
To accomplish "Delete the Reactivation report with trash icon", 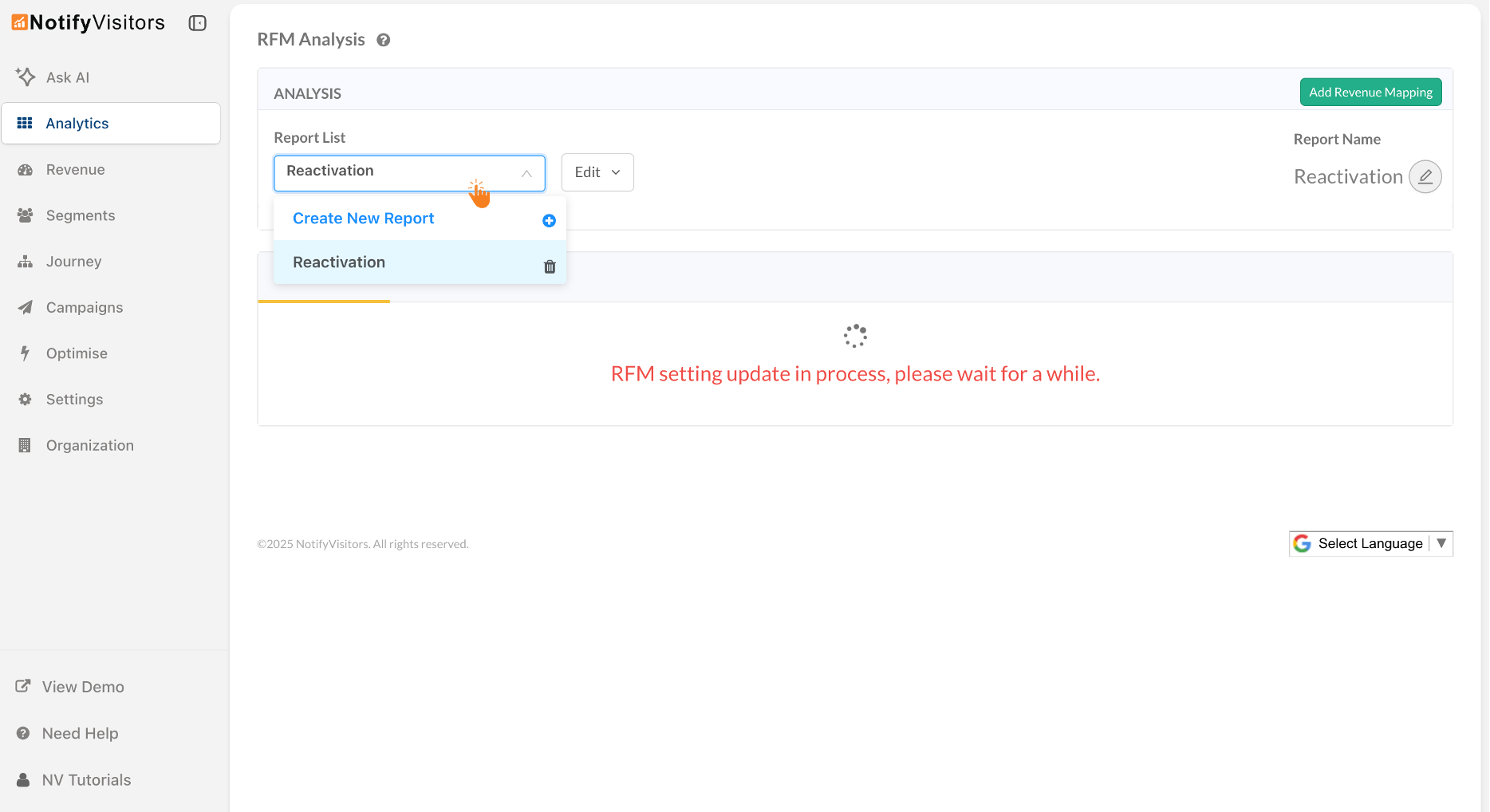I will pyautogui.click(x=549, y=266).
